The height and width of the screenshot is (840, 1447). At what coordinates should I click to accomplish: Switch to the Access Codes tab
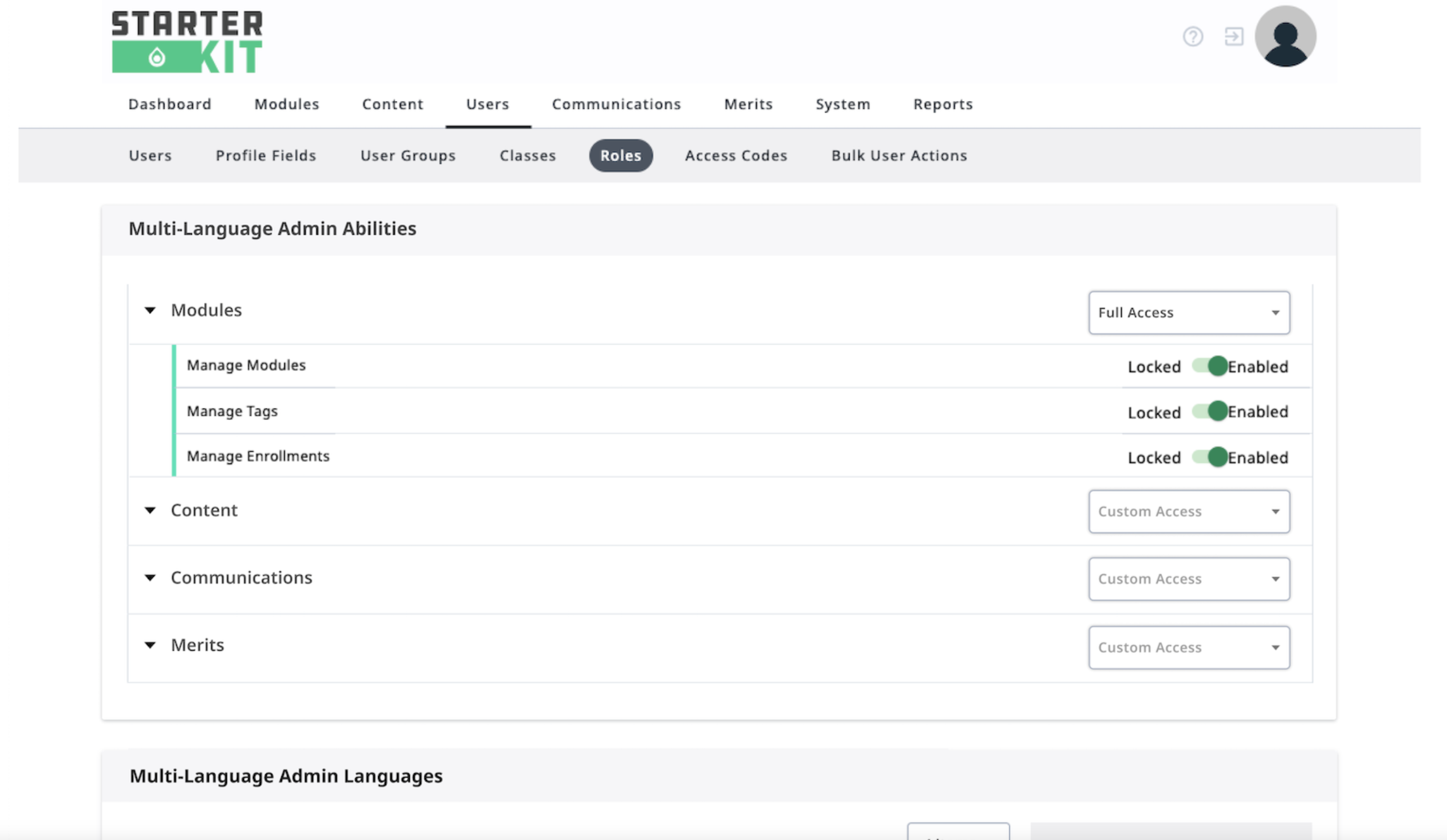coord(736,155)
